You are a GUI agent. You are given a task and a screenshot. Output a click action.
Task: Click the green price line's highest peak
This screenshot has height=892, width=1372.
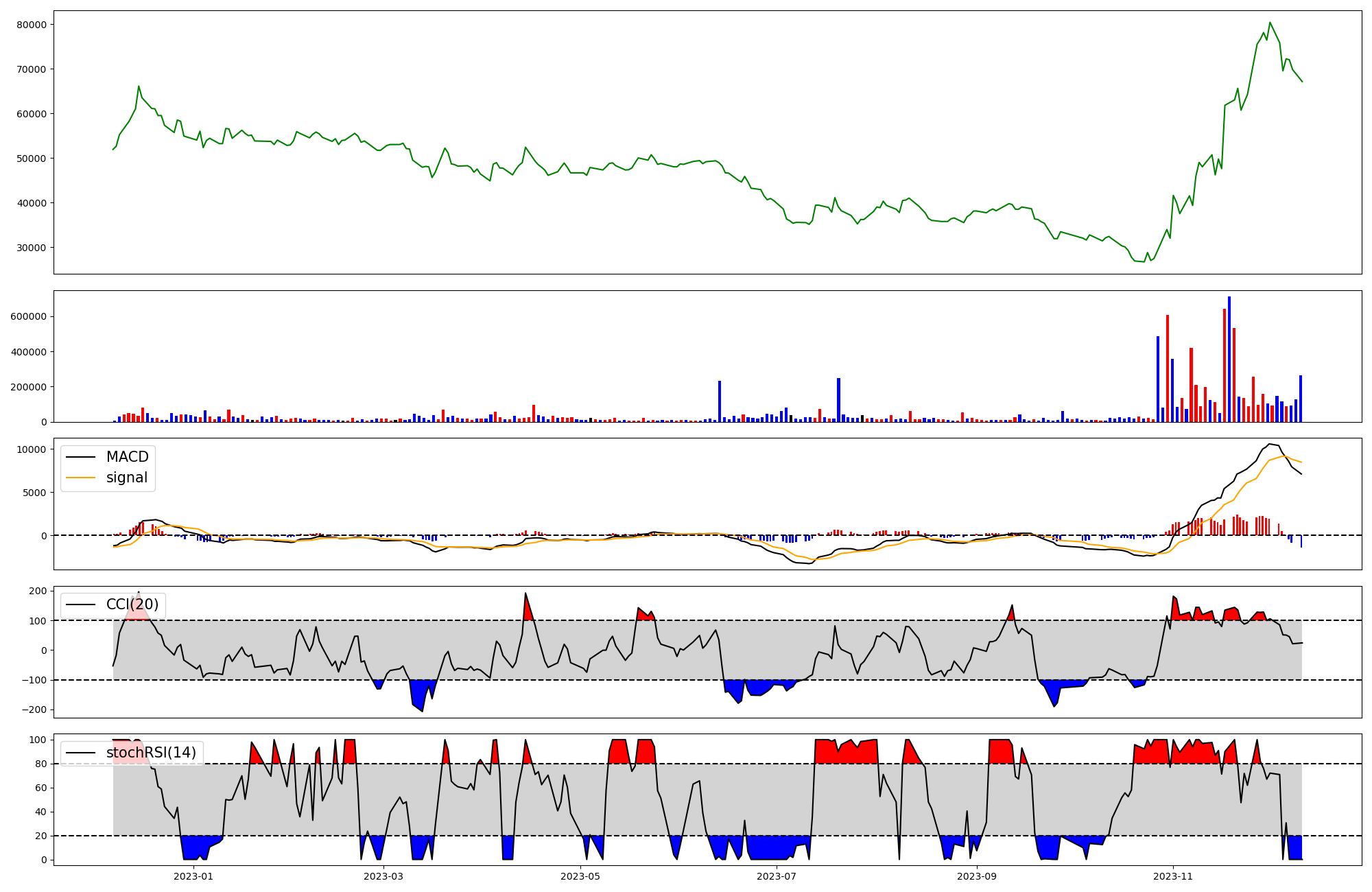point(1270,23)
